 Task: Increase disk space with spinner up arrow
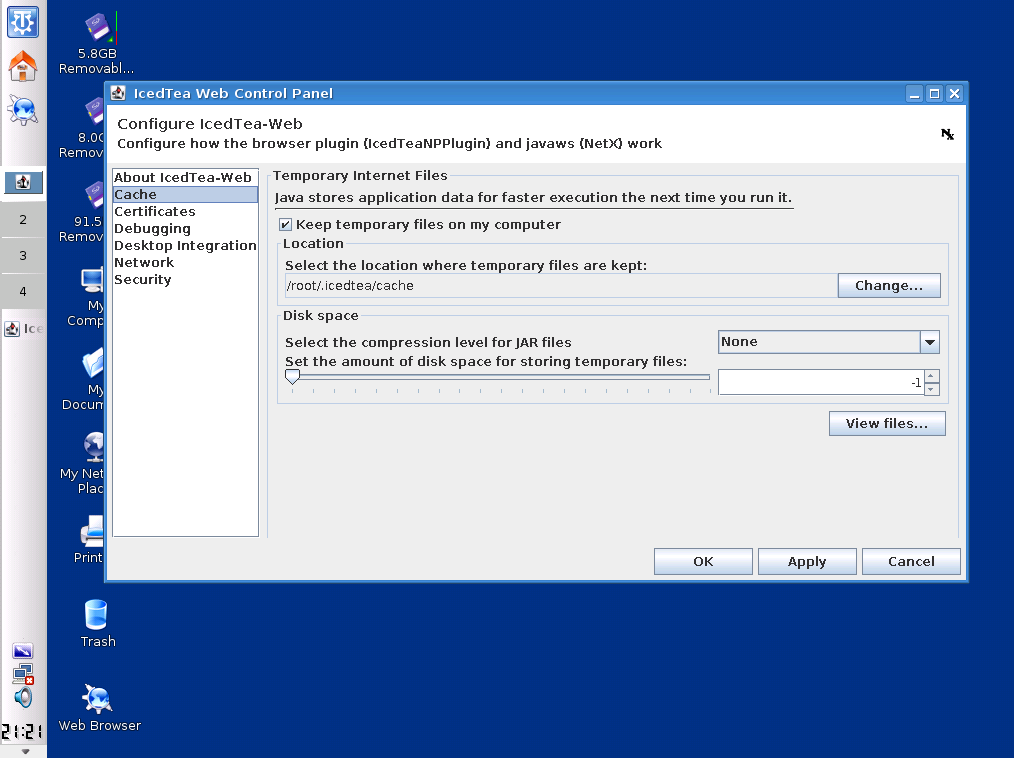931,376
